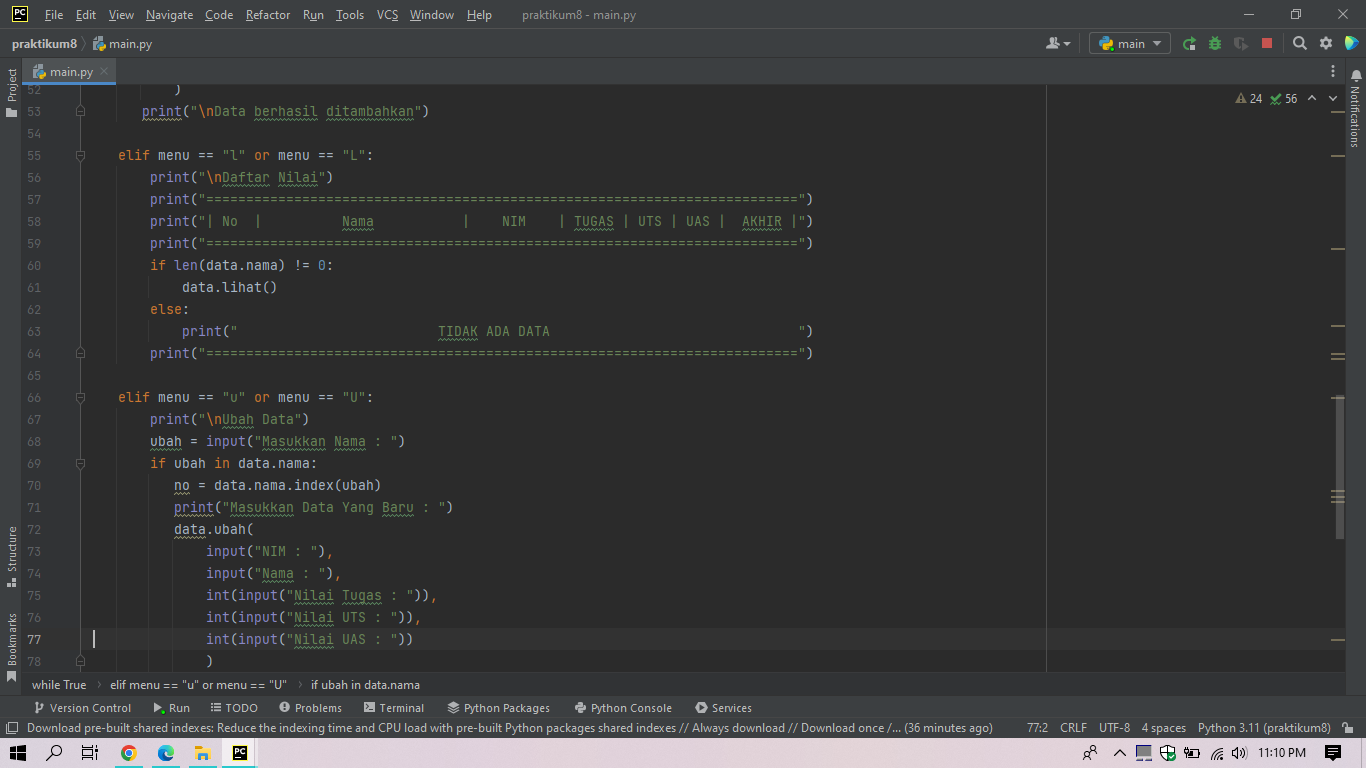Click the editor vertical scrollbar thumb

pyautogui.click(x=1338, y=468)
